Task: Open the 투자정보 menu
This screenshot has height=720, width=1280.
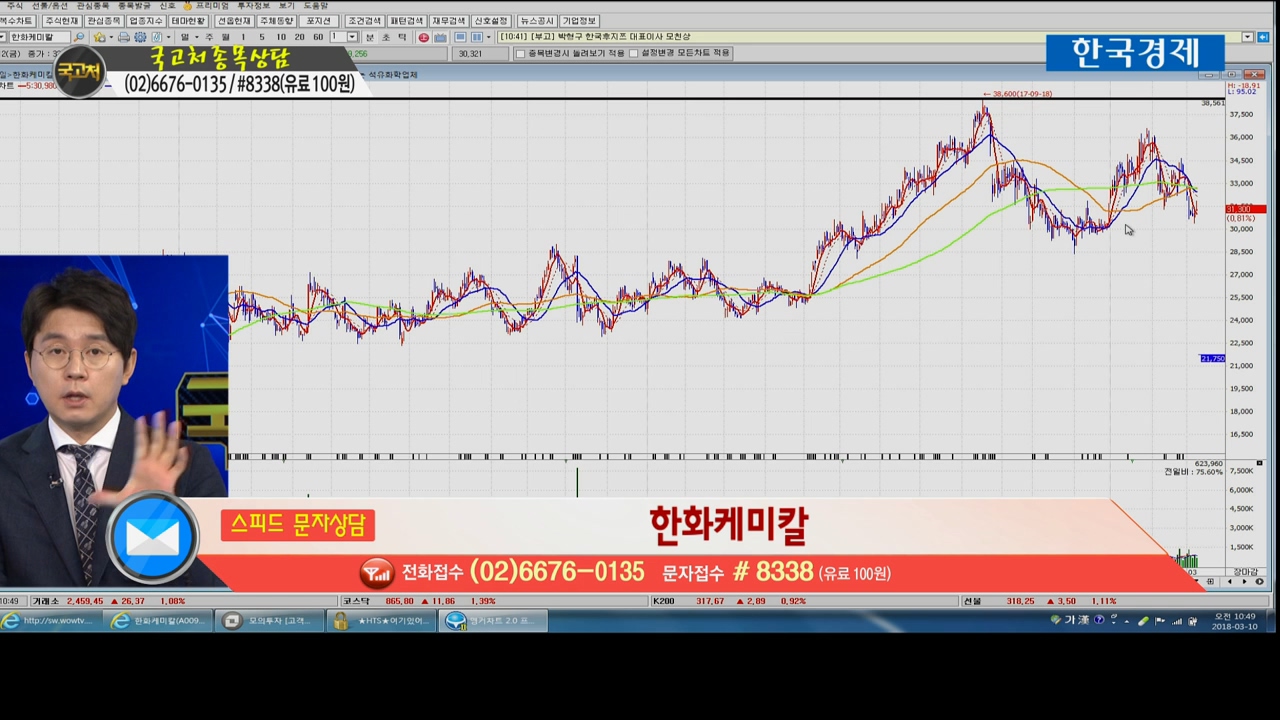Action: click(x=253, y=6)
